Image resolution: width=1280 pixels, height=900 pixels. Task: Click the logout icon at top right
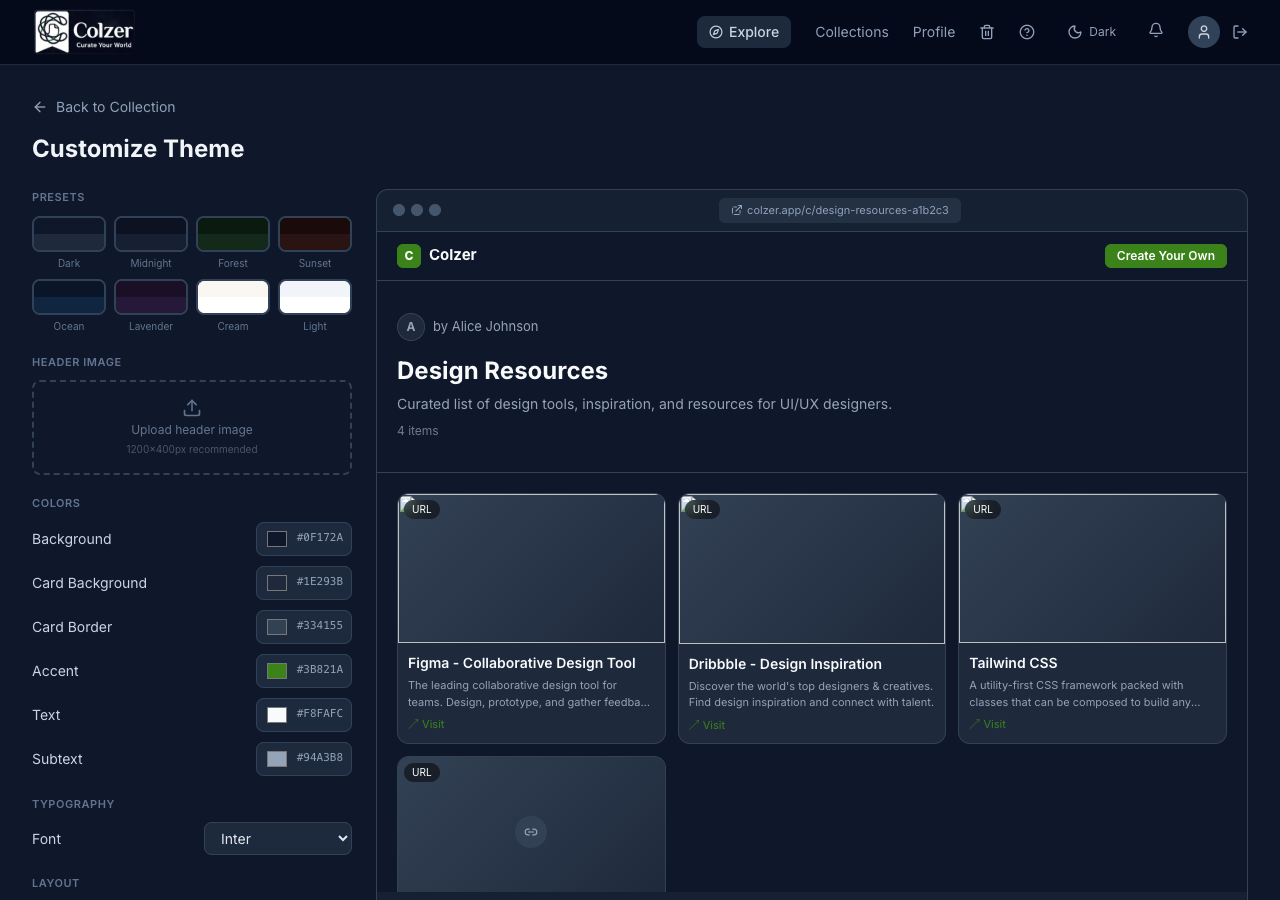[1240, 31]
